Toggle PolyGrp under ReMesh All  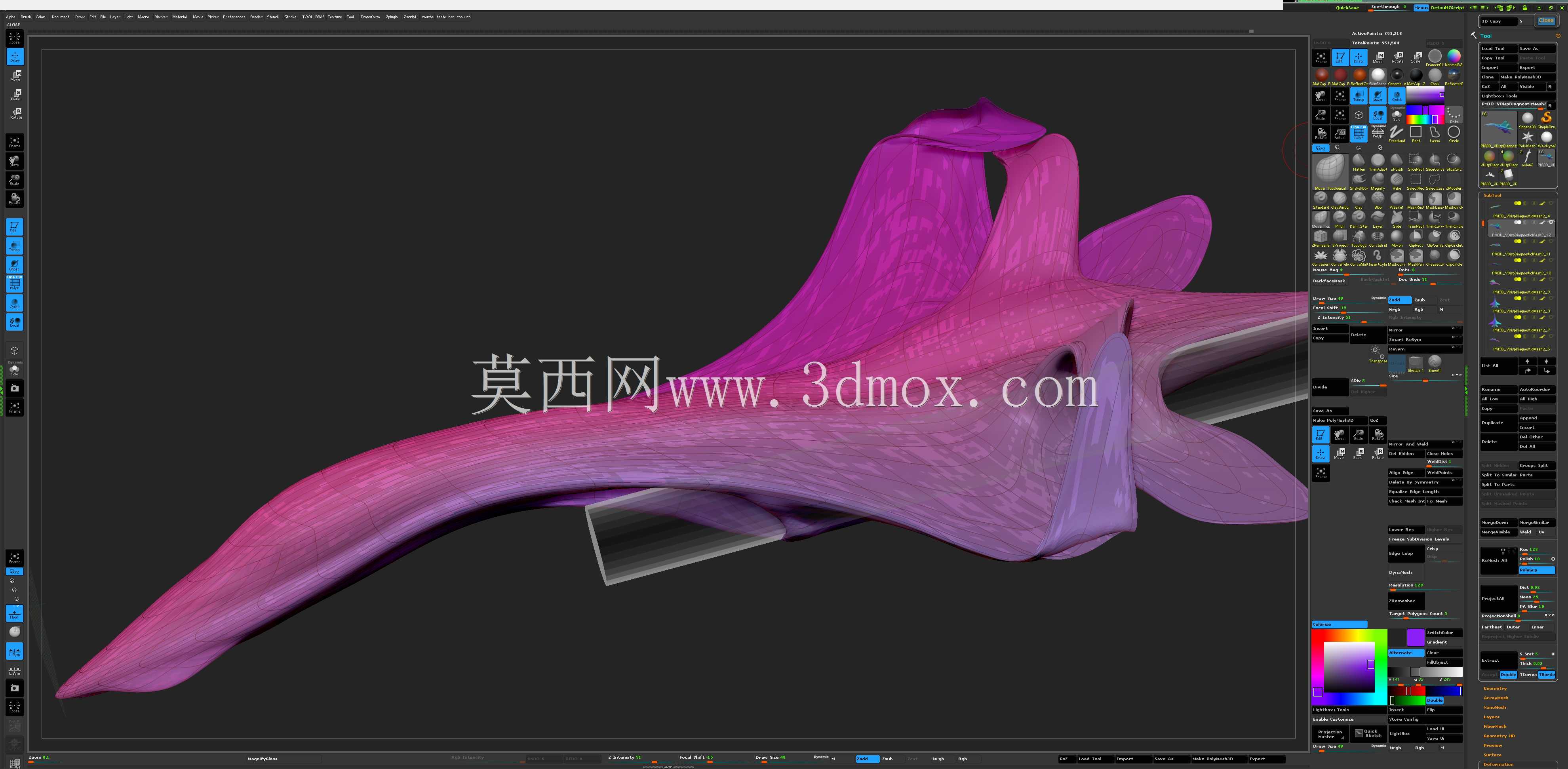pos(1537,570)
